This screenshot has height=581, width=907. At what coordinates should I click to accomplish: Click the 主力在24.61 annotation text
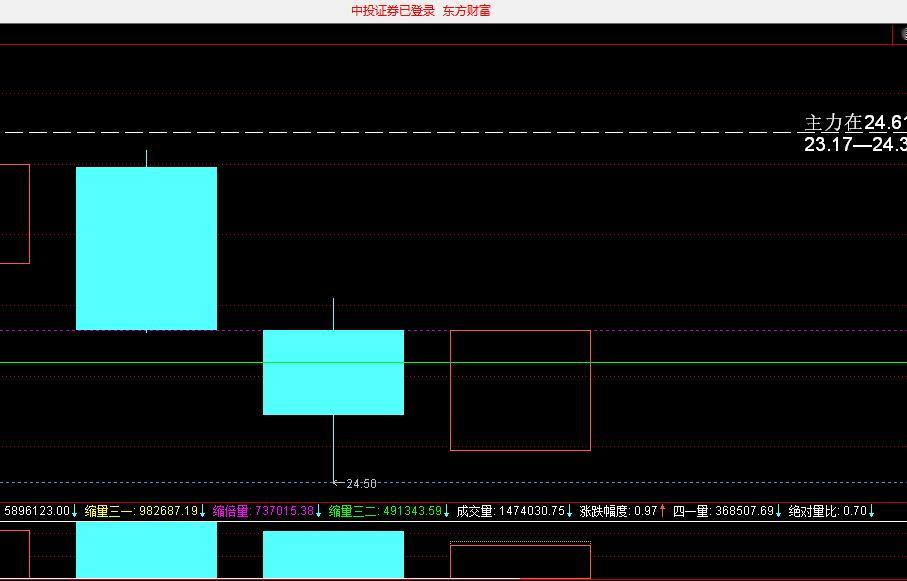(856, 123)
